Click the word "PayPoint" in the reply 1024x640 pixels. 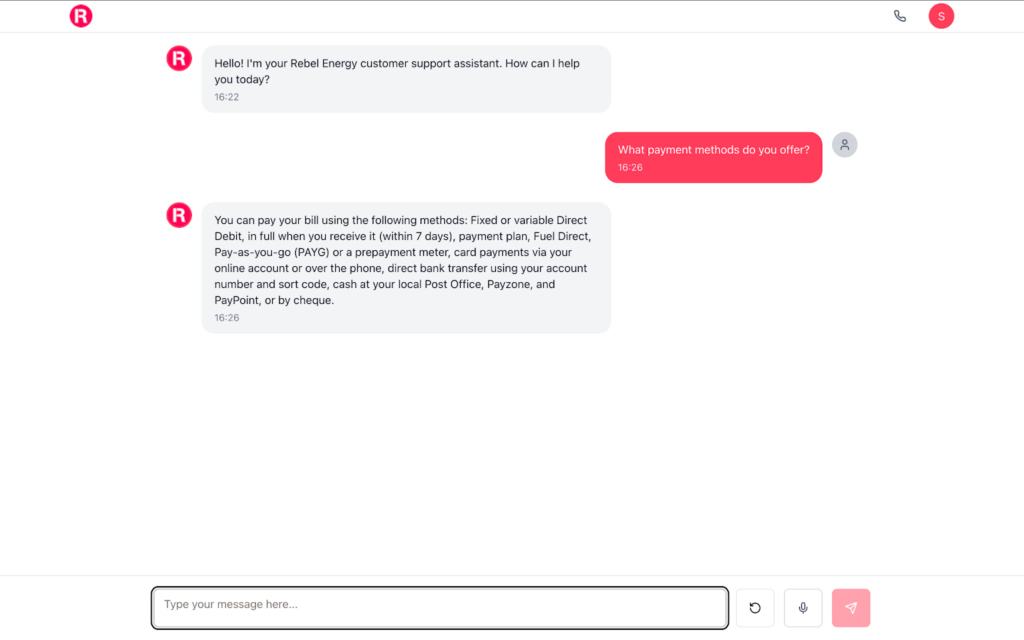point(237,300)
